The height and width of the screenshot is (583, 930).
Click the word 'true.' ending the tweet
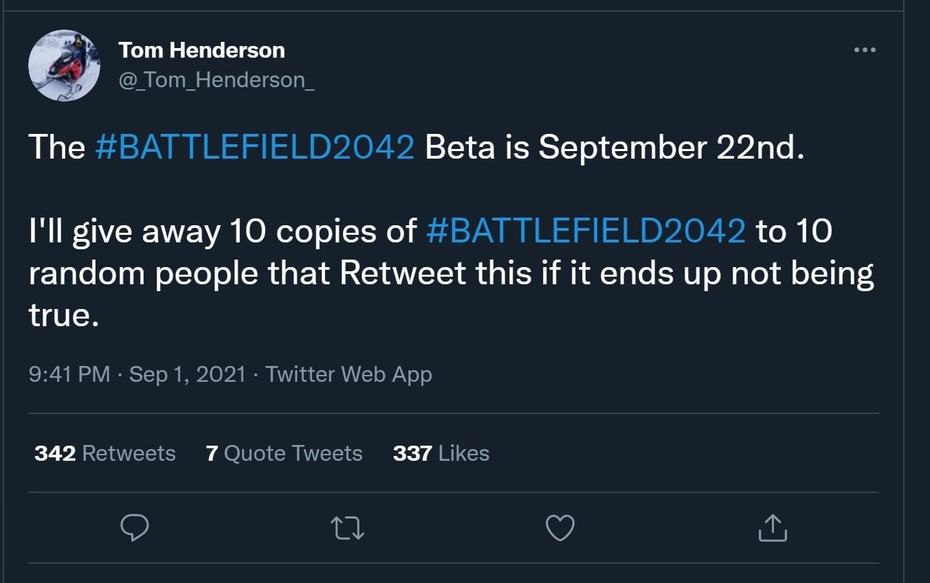(65, 316)
